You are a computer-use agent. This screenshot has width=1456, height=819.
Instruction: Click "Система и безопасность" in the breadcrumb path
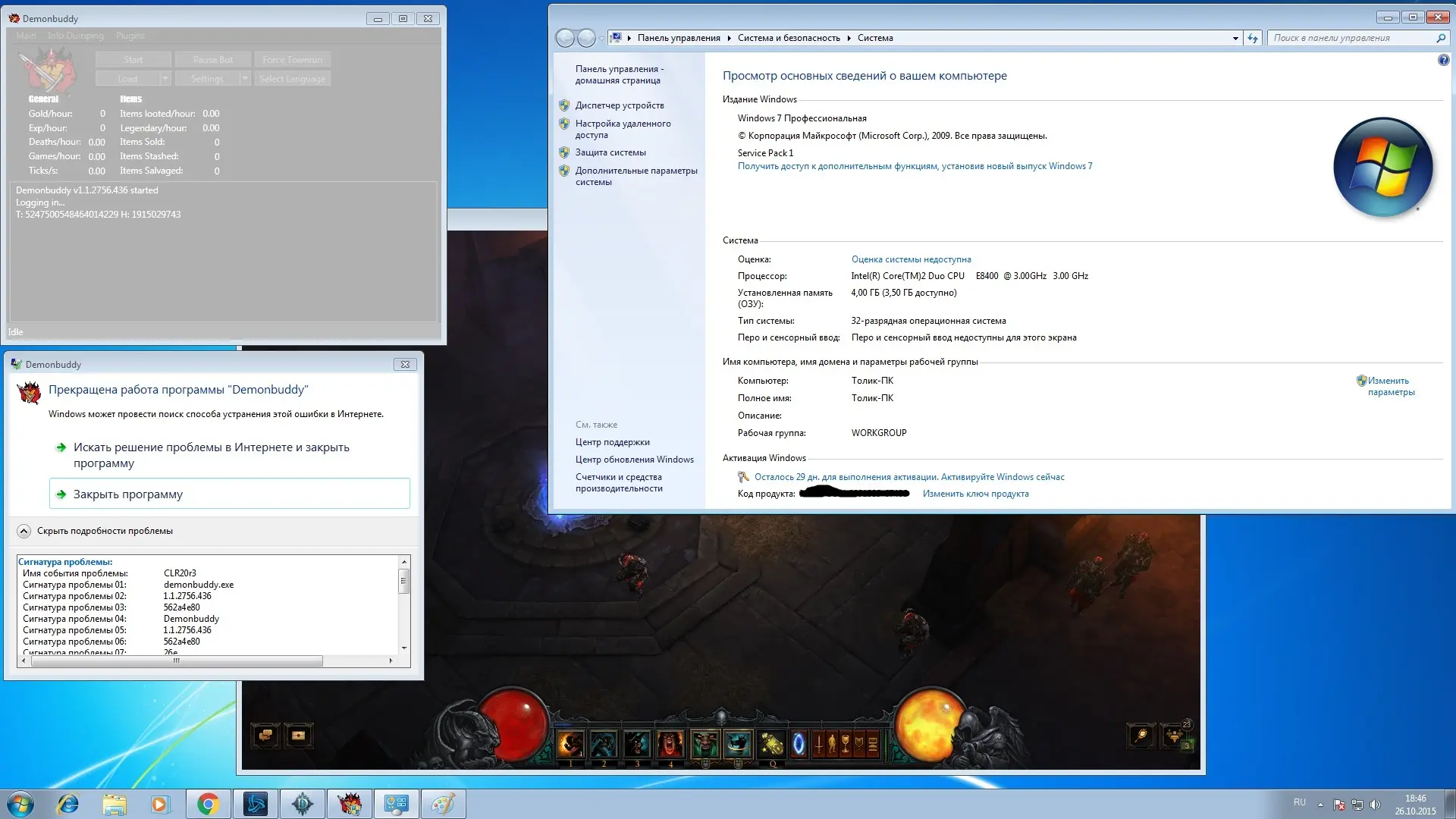(x=789, y=38)
